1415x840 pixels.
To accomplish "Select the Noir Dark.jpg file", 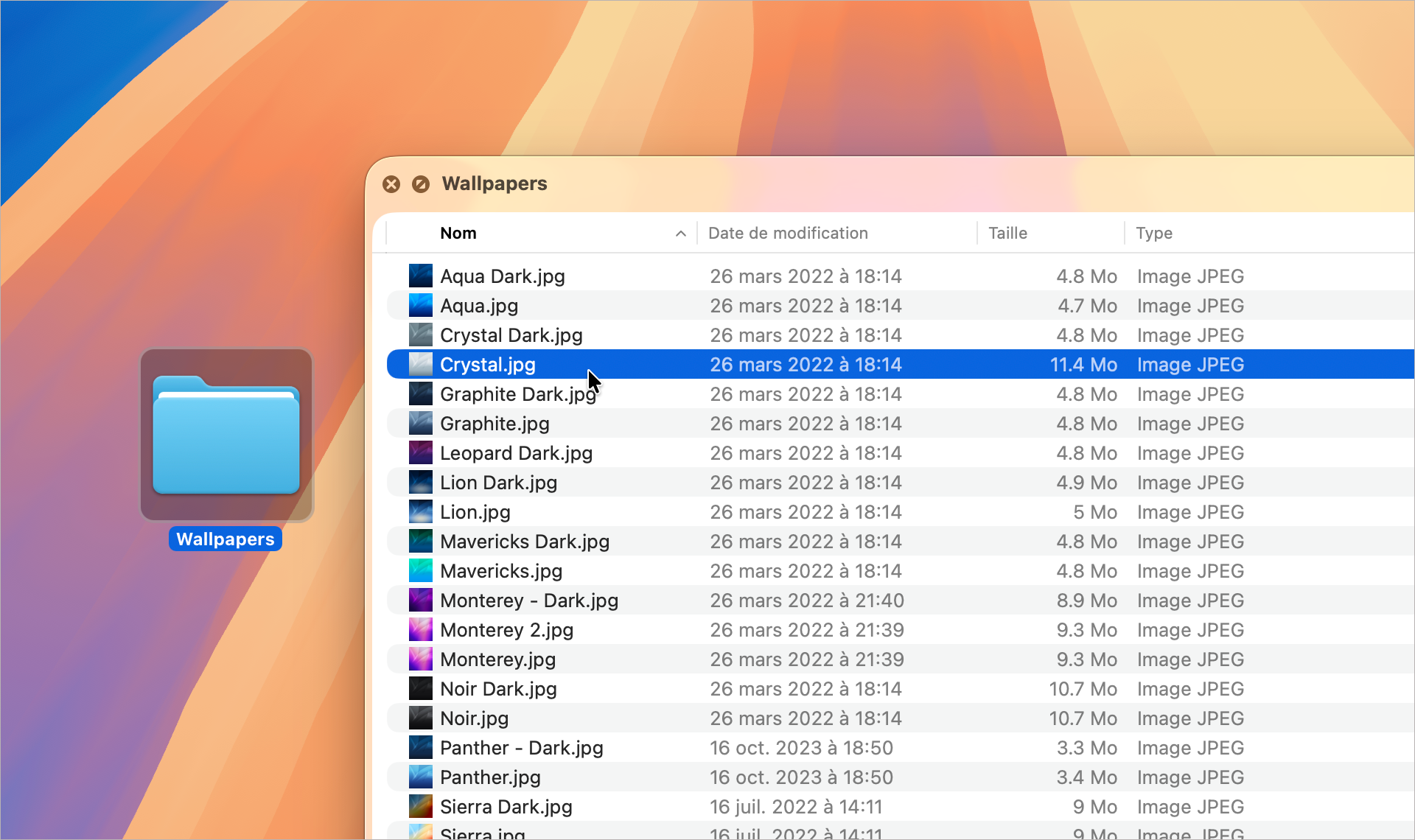I will 498,689.
